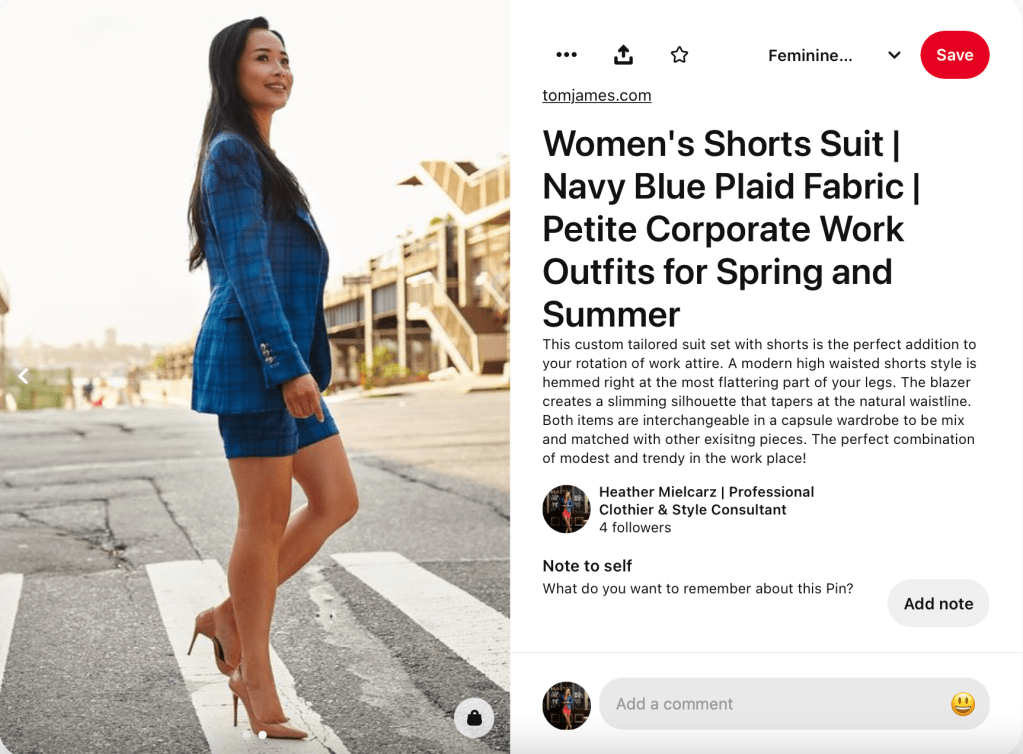Screen dimensions: 1023x754
Task: Open the three-dot more options menu
Action: [566, 55]
